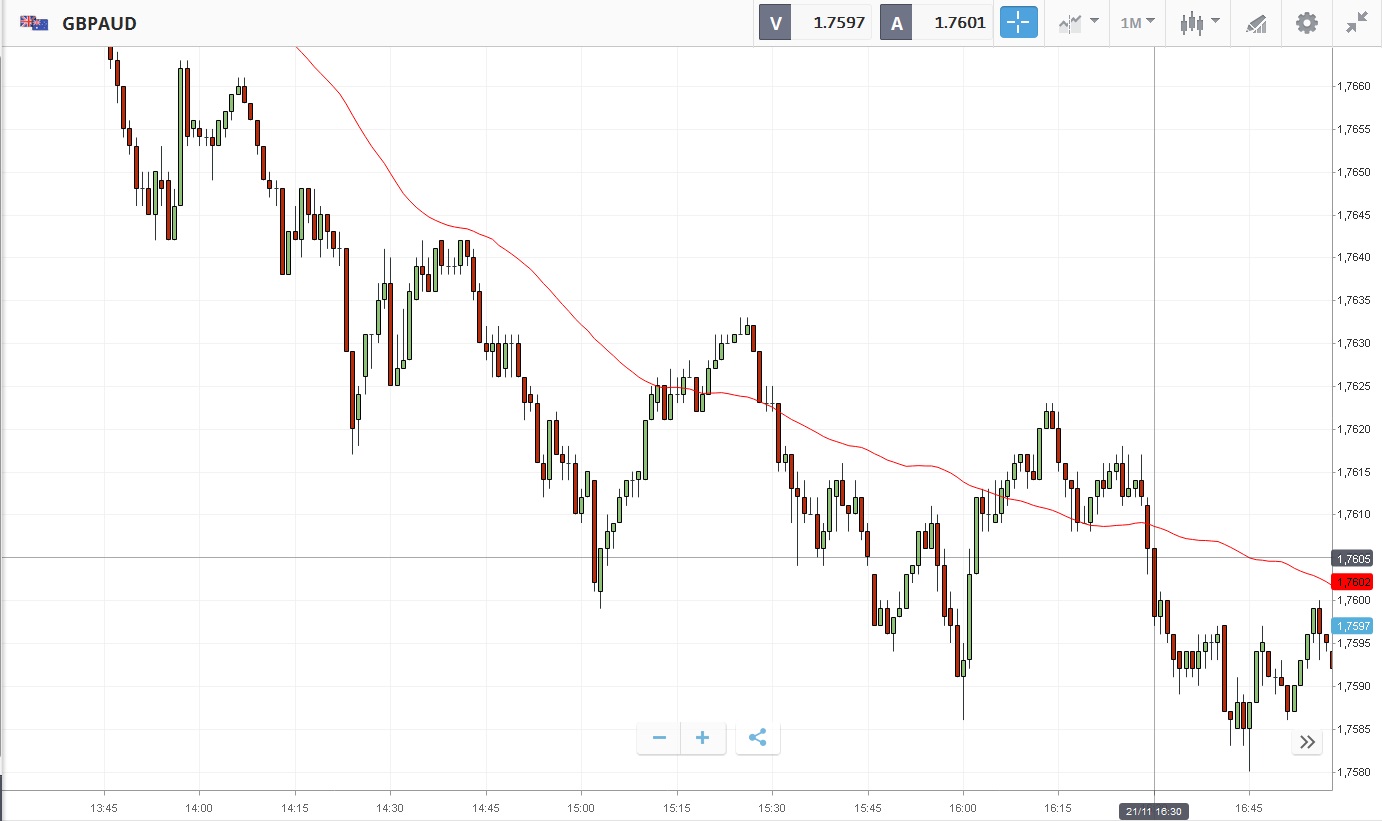1382x821 pixels.
Task: Share the chart via share icon
Action: pyautogui.click(x=757, y=738)
